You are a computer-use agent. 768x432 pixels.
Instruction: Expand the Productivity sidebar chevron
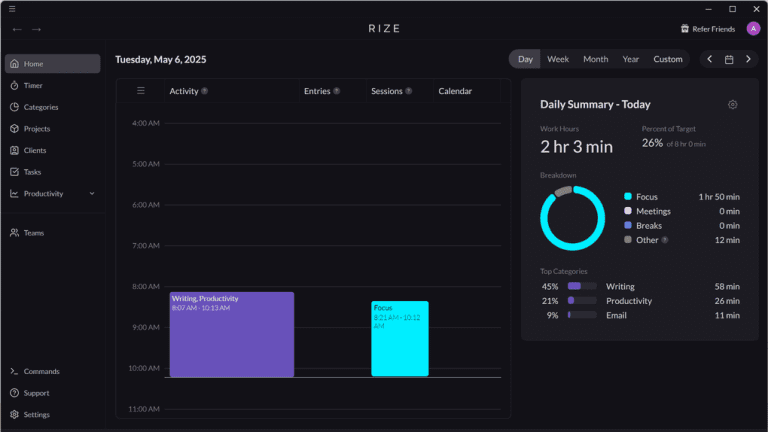[x=92, y=193]
